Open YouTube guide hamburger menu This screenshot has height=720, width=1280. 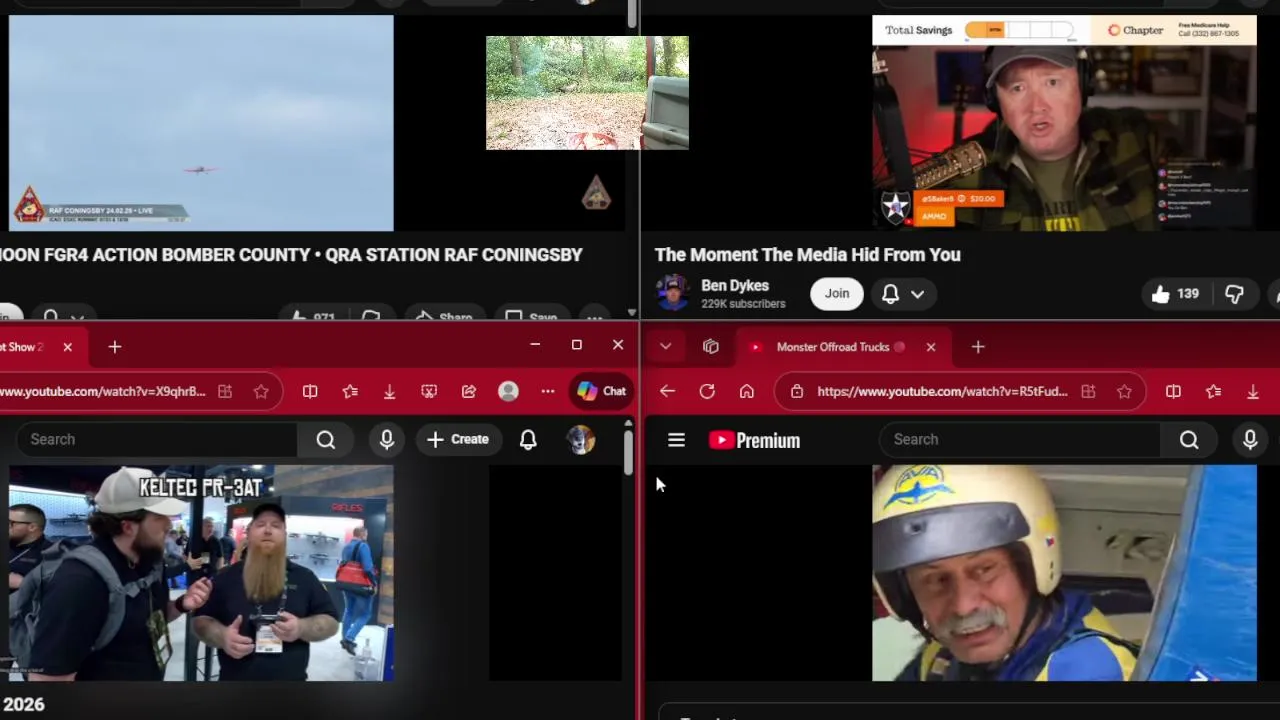[676, 440]
